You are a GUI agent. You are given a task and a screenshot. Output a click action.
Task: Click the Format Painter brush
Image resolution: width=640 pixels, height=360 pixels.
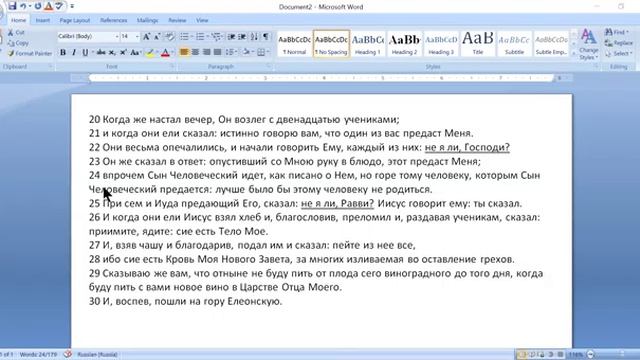pos(30,53)
